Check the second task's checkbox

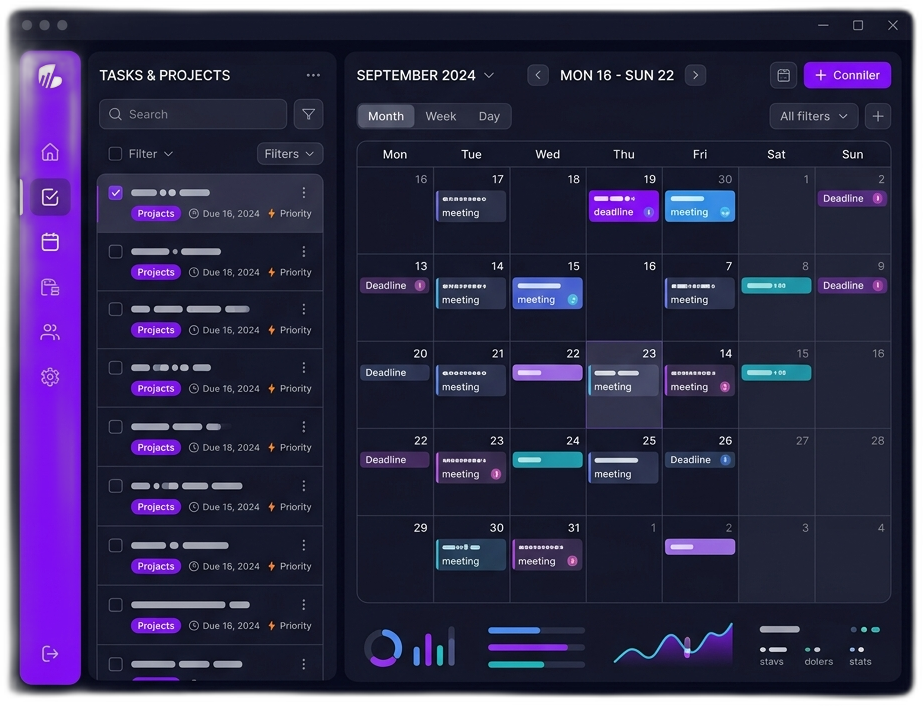(x=115, y=251)
